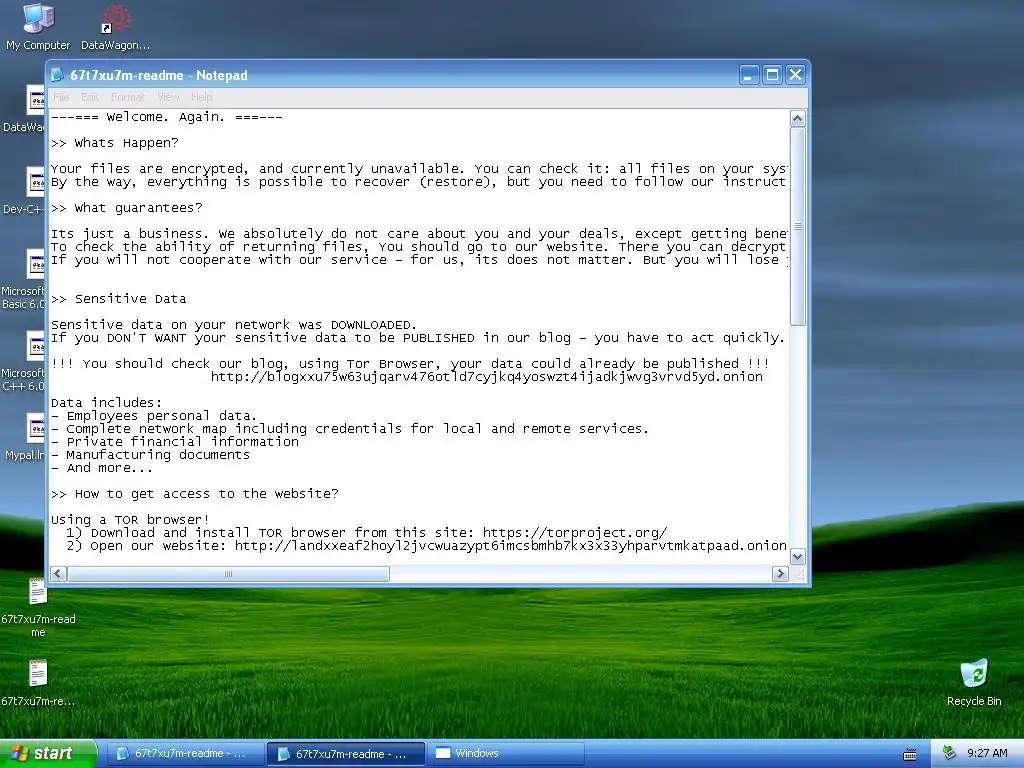Click 'How to get access to the website?' line
The height and width of the screenshot is (768, 1024).
195,494
